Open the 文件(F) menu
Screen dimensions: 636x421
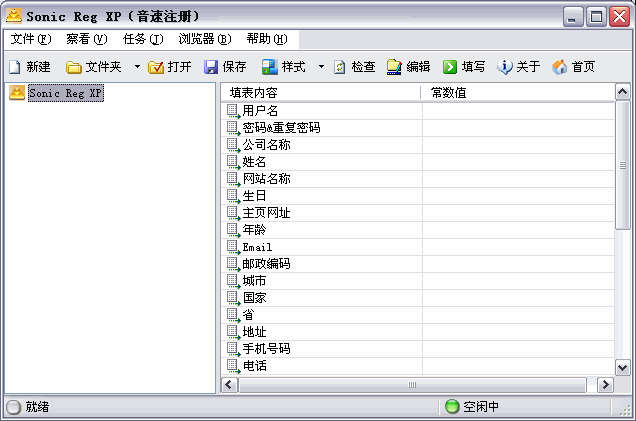click(x=31, y=39)
